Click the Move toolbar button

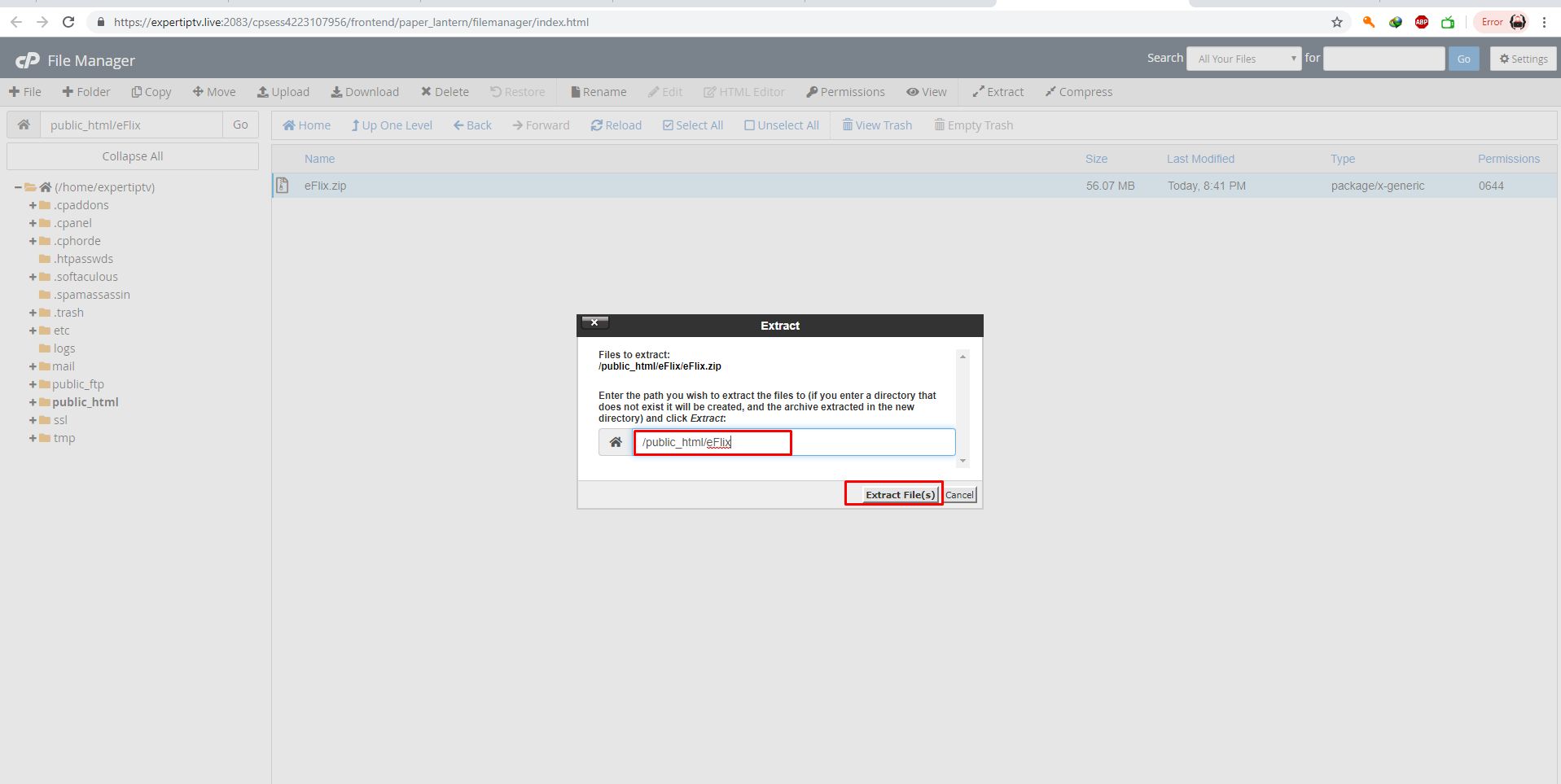point(214,92)
